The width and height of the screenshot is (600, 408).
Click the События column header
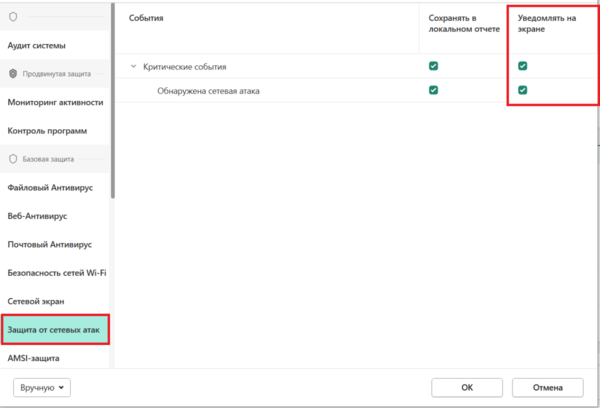pyautogui.click(x=146, y=18)
